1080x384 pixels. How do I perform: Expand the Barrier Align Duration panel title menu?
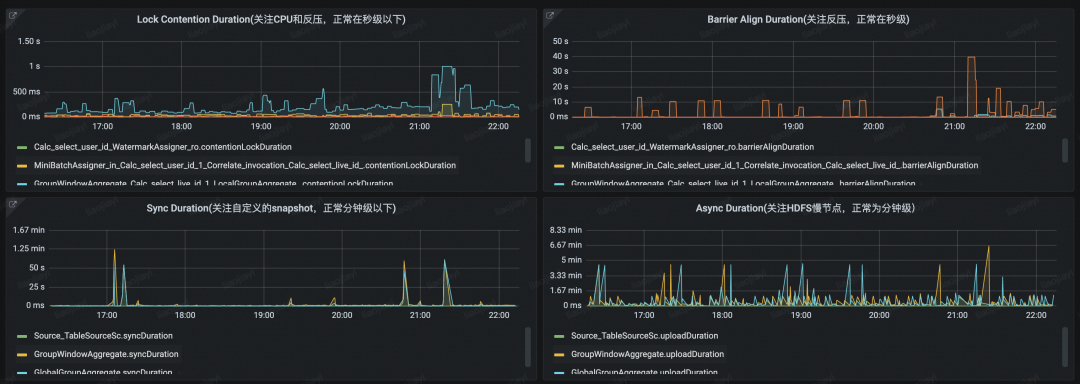click(808, 19)
